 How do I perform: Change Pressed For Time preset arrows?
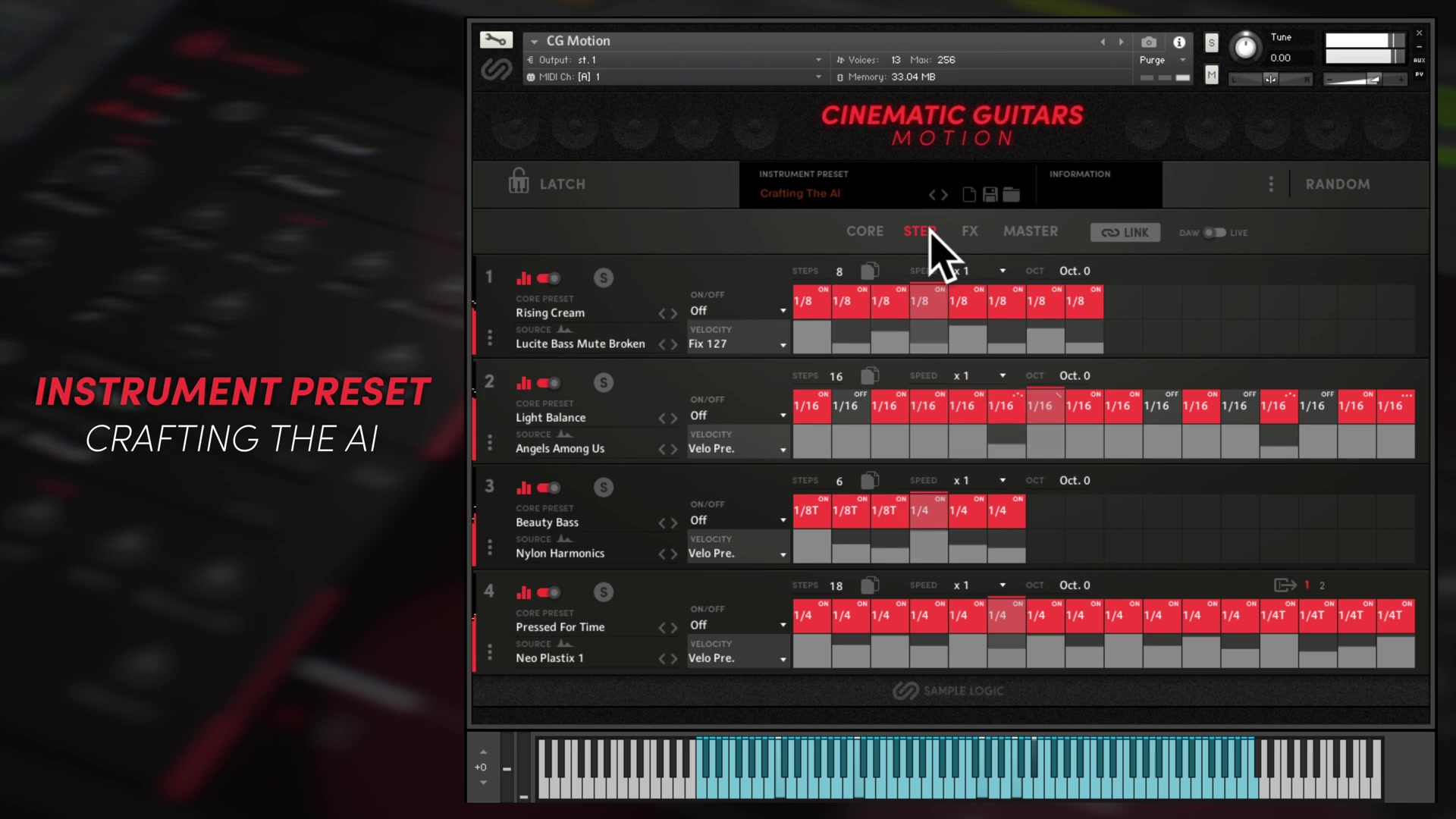pos(667,627)
